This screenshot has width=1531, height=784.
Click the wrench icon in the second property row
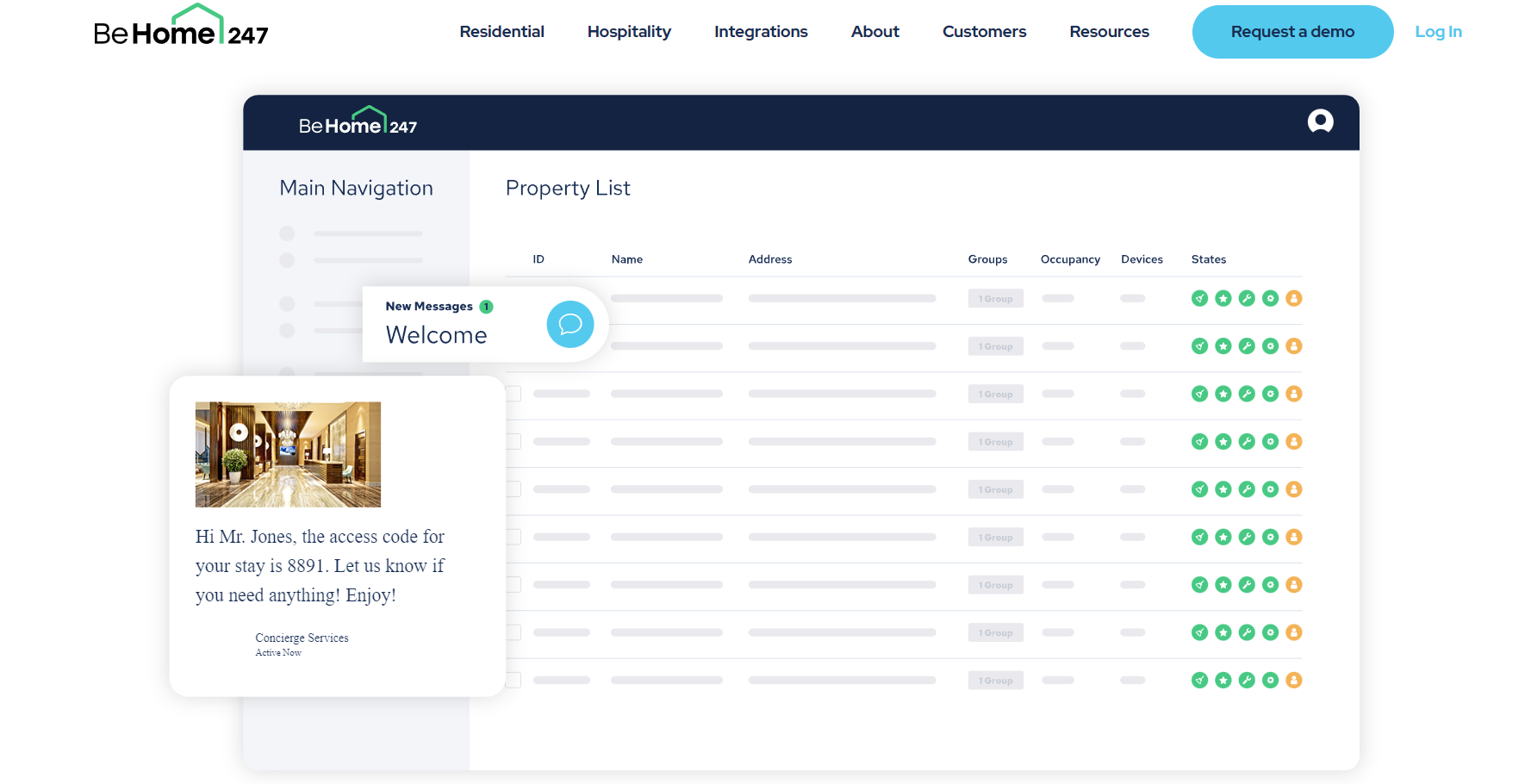1247,345
